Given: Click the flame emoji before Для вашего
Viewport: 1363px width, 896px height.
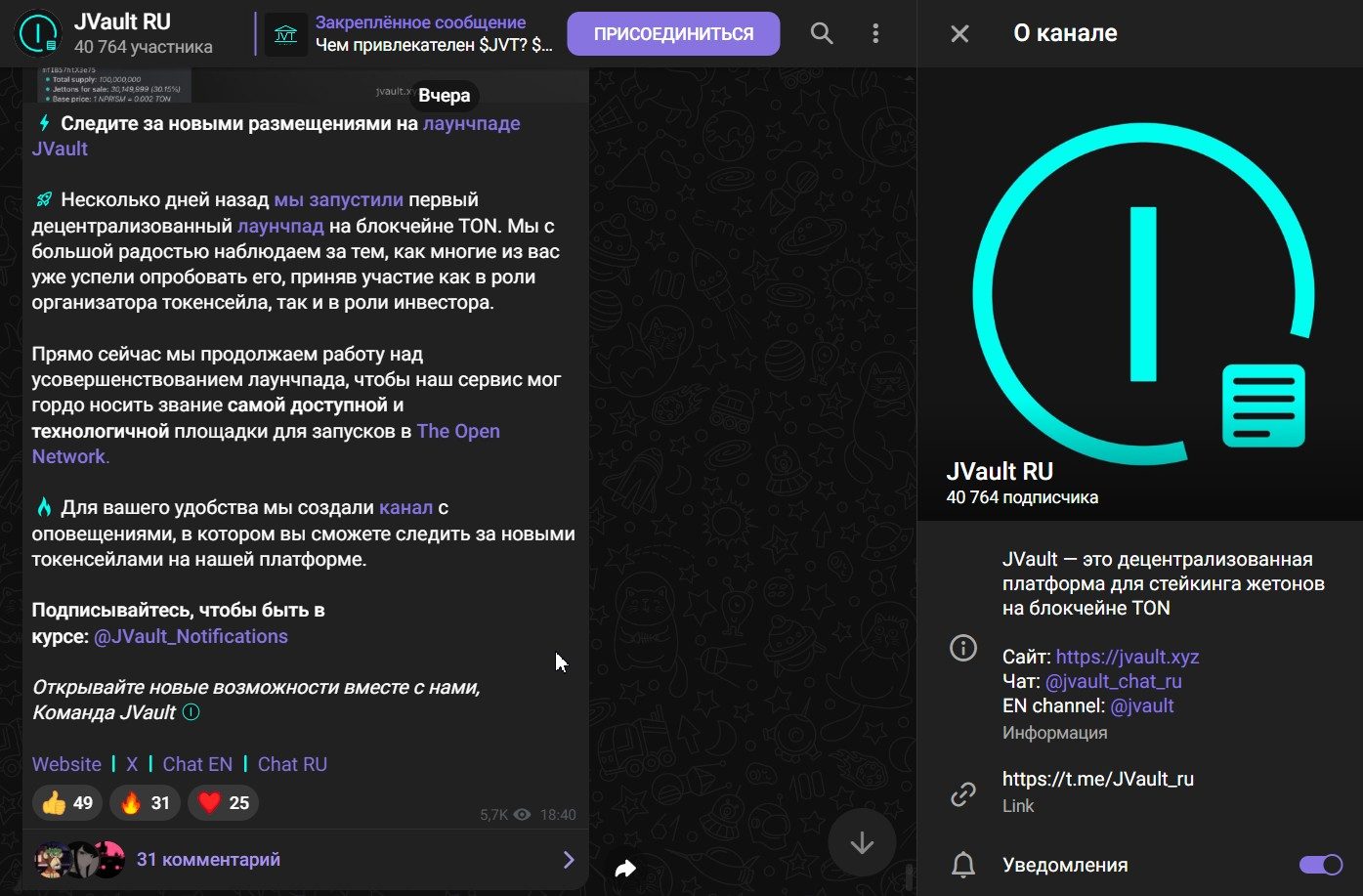Looking at the screenshot, I should coord(44,507).
